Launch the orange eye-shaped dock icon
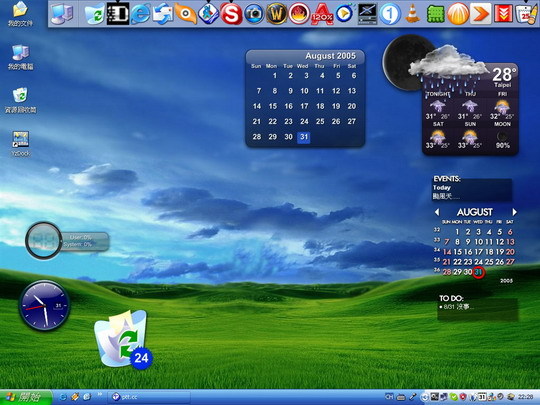The height and width of the screenshot is (405, 540). pos(185,14)
